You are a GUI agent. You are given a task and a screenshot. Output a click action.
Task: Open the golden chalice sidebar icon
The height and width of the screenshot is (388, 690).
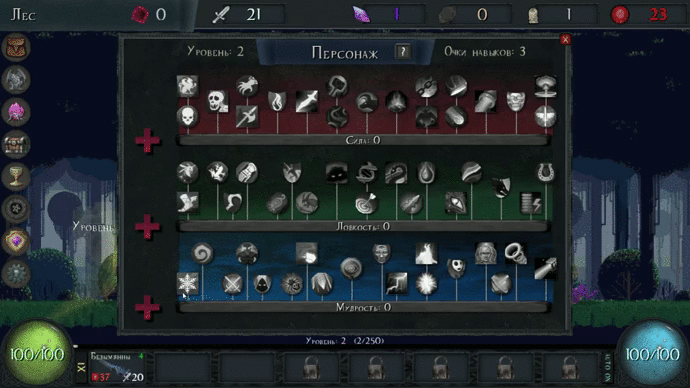[16, 176]
